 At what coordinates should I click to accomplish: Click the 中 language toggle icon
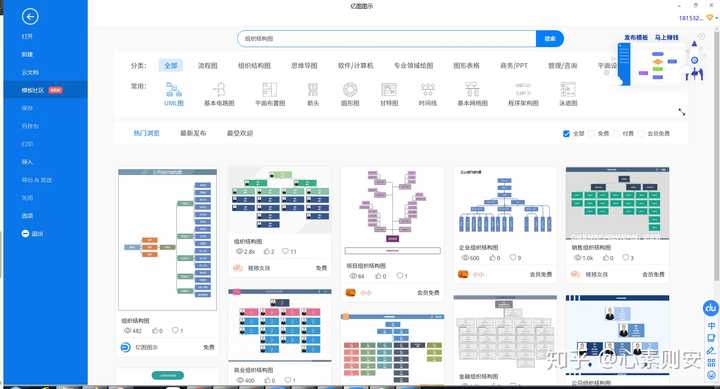711,326
